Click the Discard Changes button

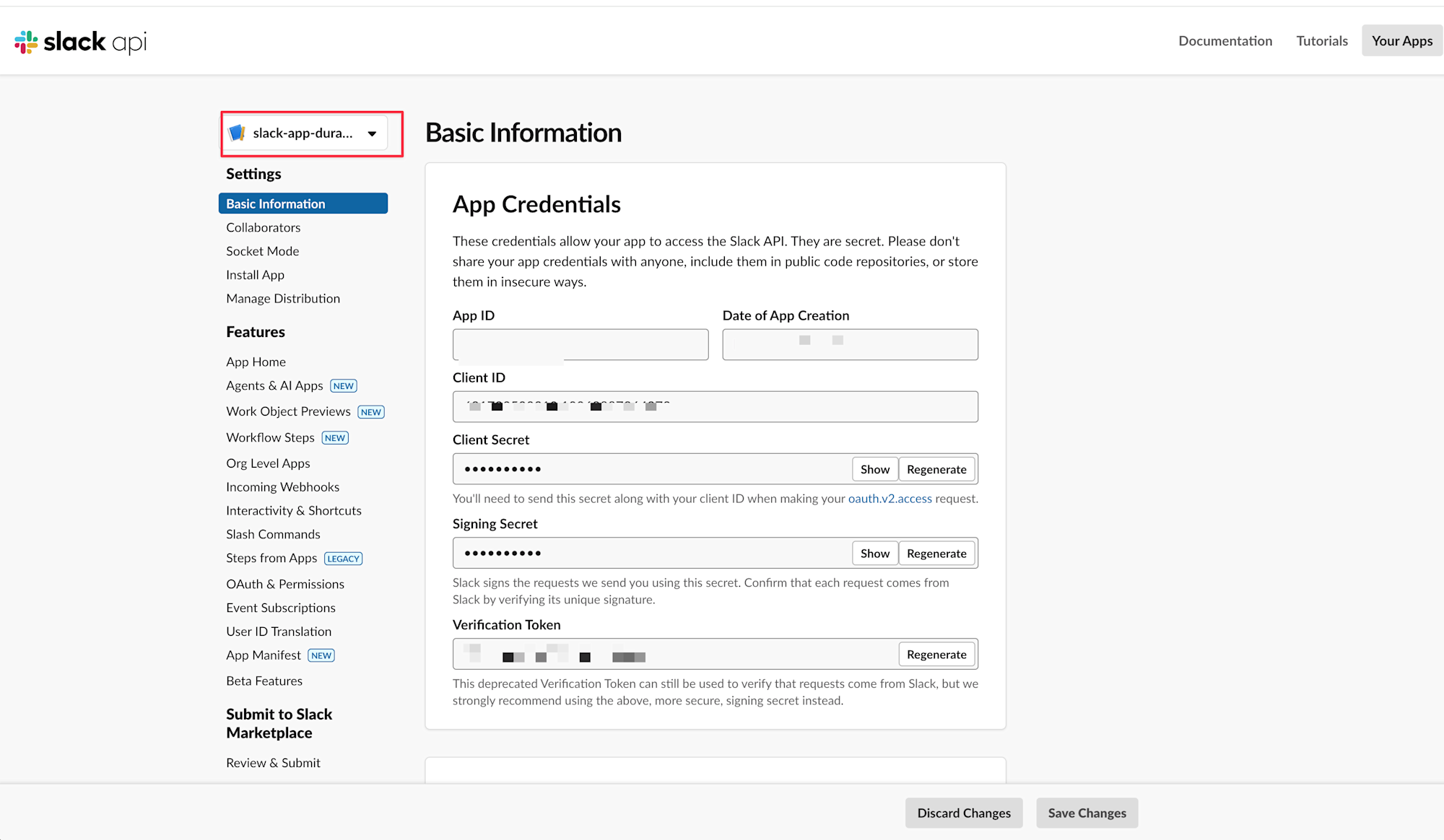point(963,813)
